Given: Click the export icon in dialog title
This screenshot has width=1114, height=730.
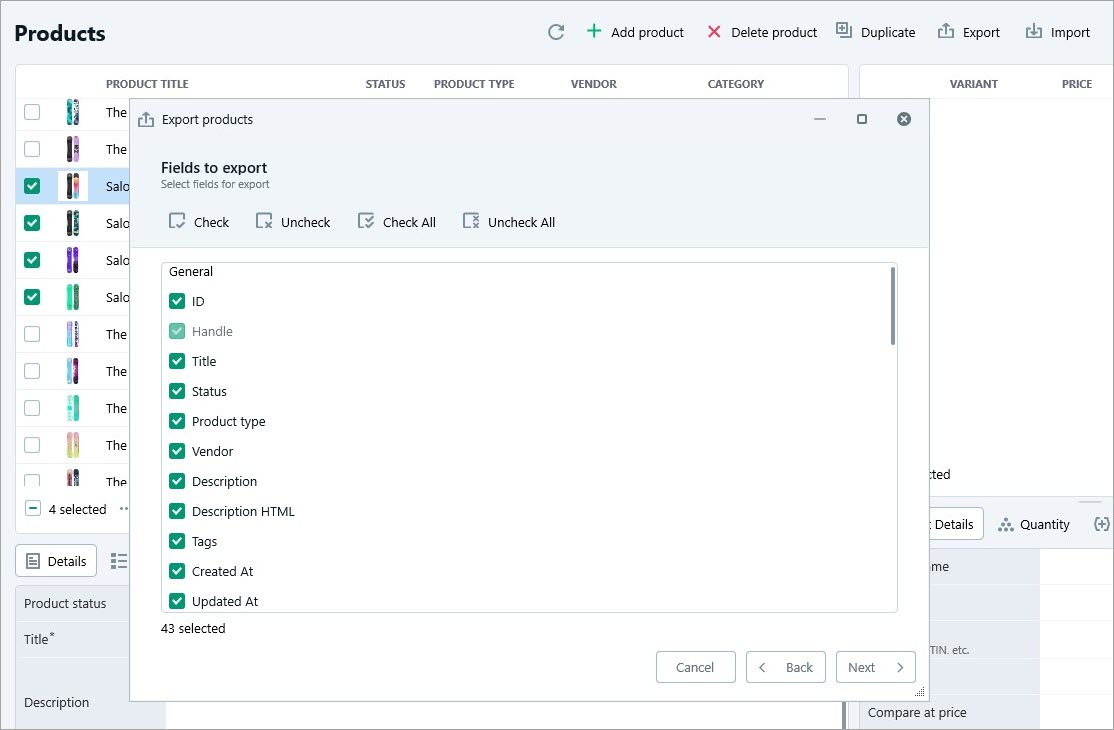Looking at the screenshot, I should click(x=146, y=119).
